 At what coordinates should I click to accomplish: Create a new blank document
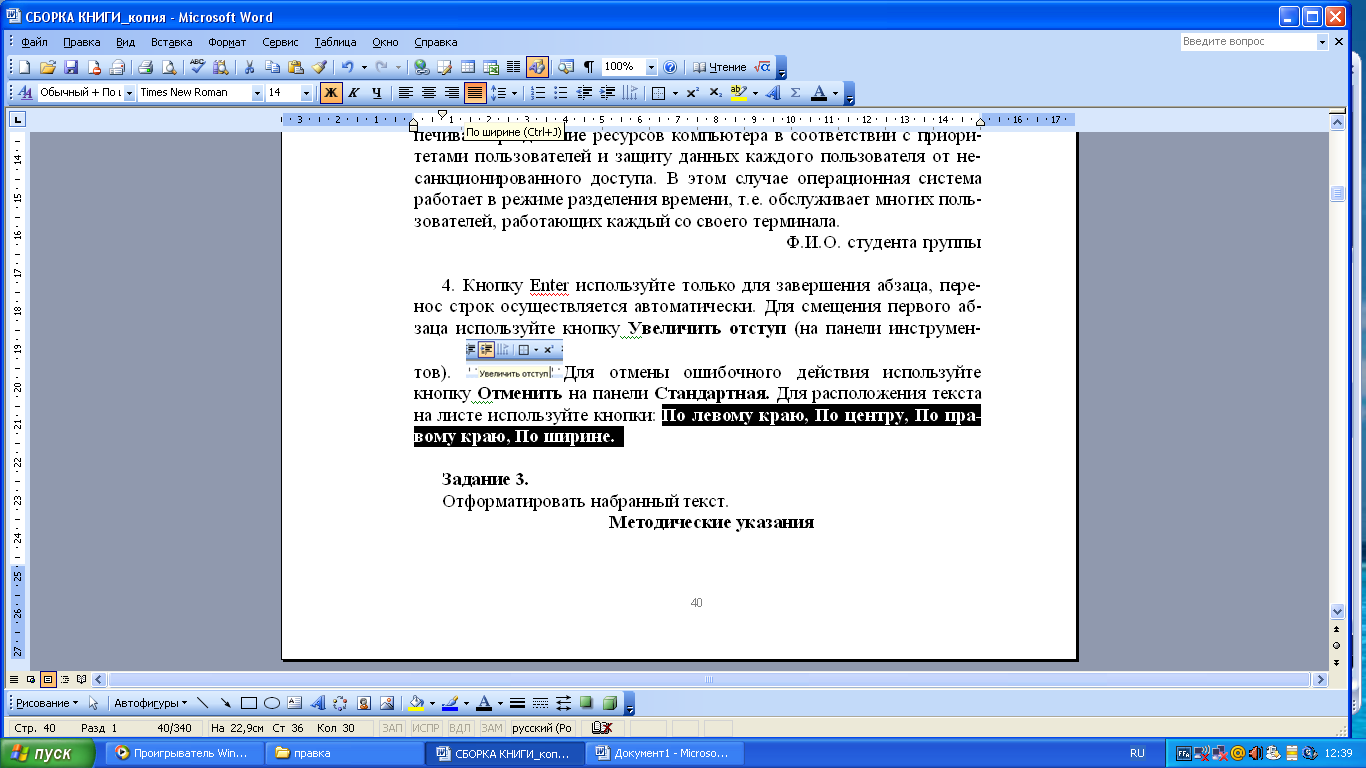point(24,67)
